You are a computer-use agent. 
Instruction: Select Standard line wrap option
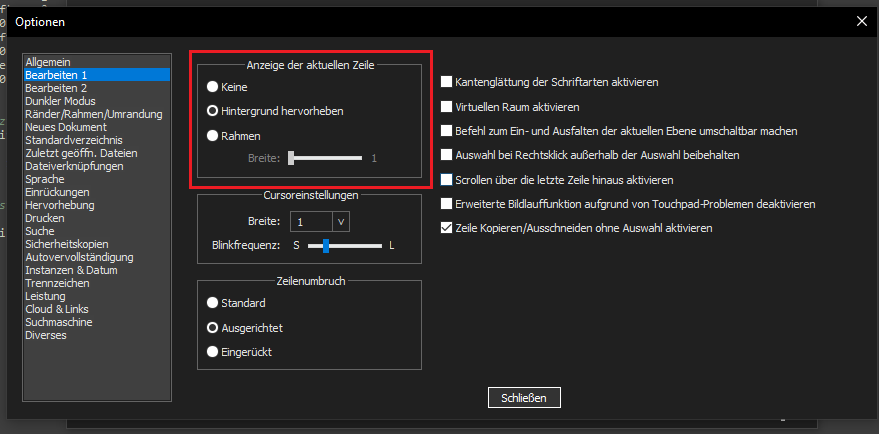click(212, 303)
